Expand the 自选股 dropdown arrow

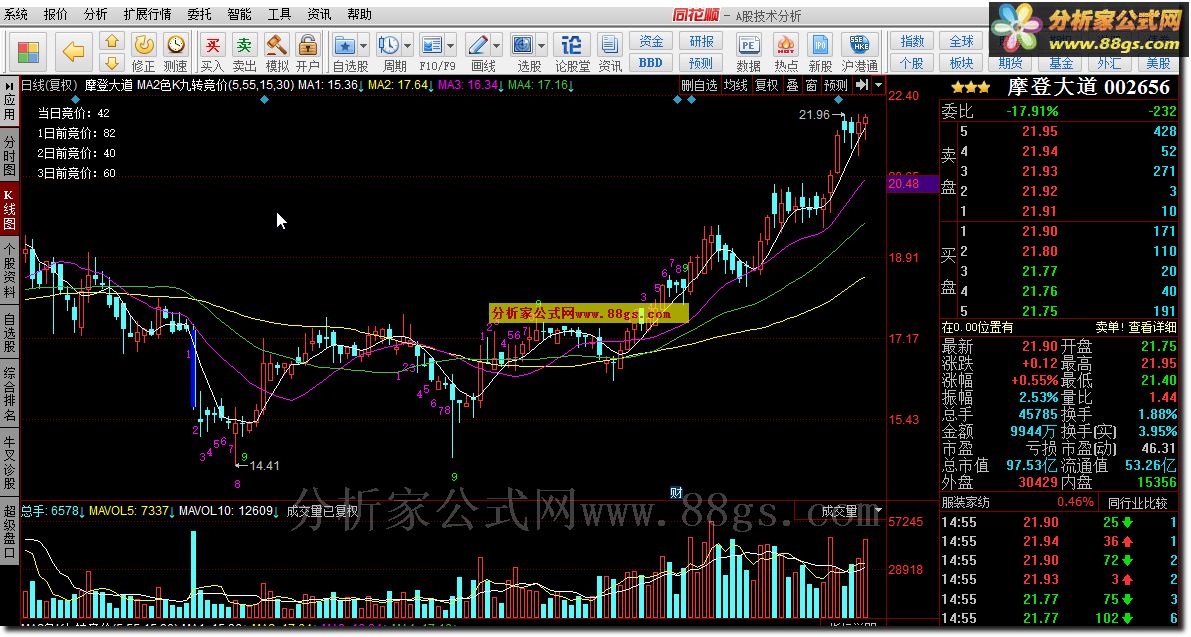tap(364, 46)
